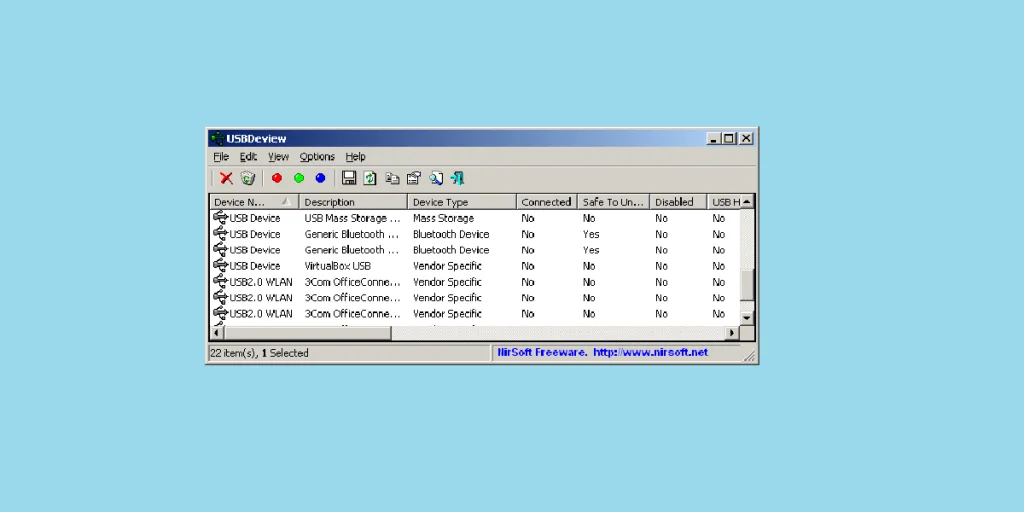This screenshot has height=512, width=1024.
Task: Sort by the Description column header
Action: (353, 202)
